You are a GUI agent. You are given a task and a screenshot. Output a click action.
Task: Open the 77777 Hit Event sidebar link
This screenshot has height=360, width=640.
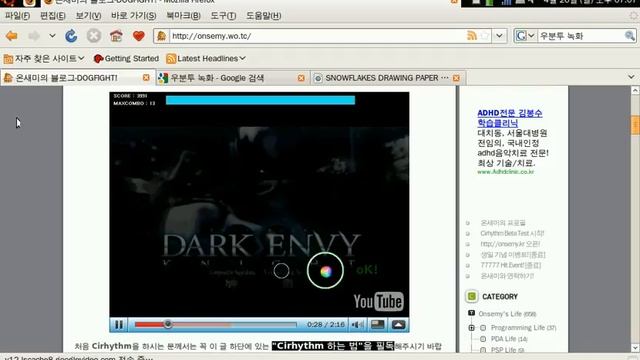pyautogui.click(x=511, y=265)
